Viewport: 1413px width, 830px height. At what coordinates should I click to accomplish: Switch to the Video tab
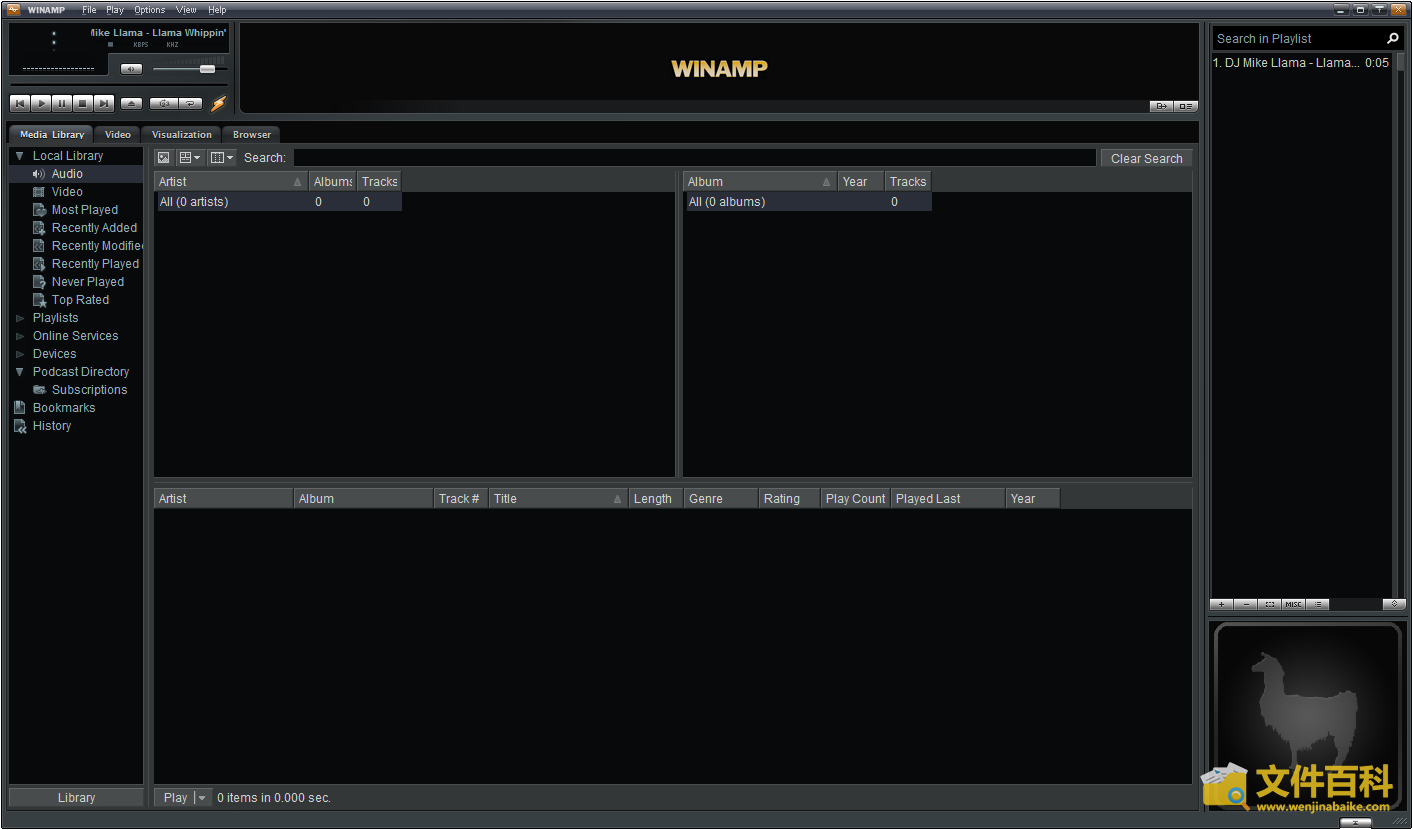click(118, 134)
